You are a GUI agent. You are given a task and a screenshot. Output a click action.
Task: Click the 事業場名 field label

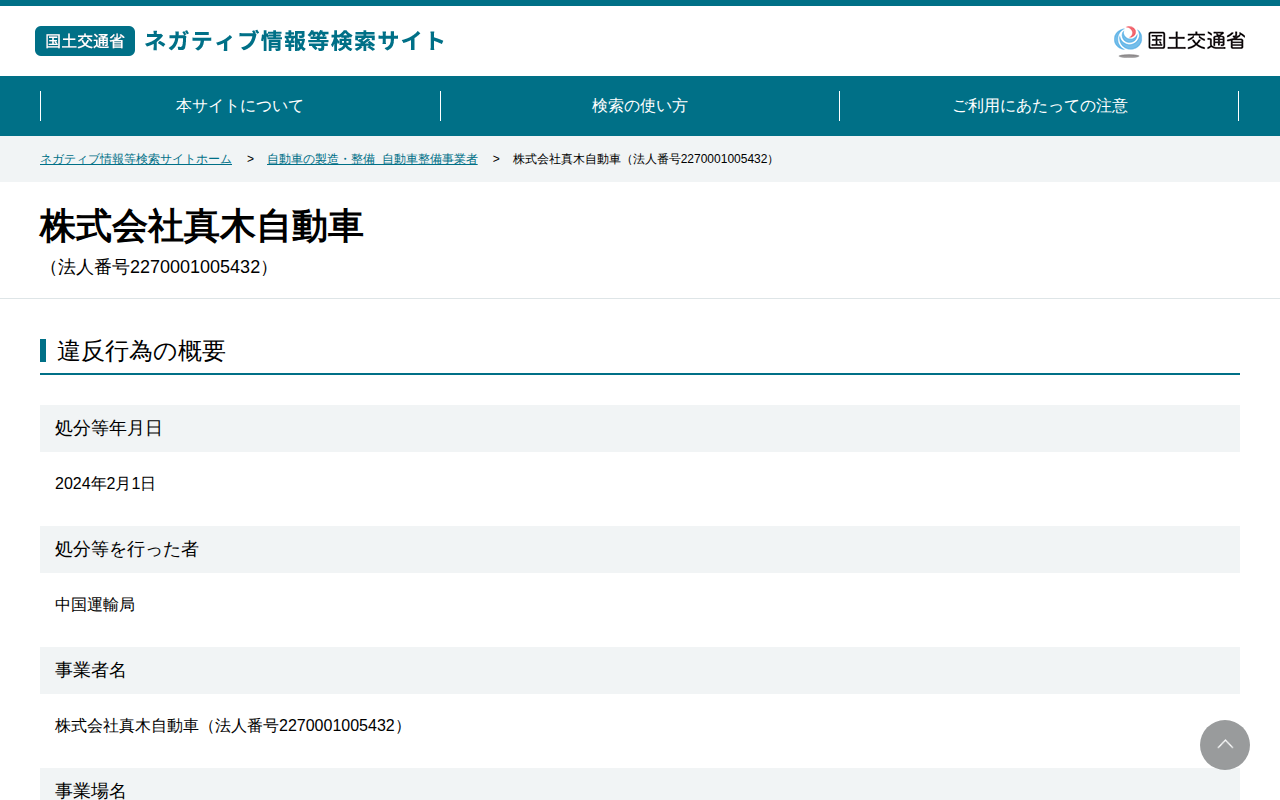tap(91, 790)
